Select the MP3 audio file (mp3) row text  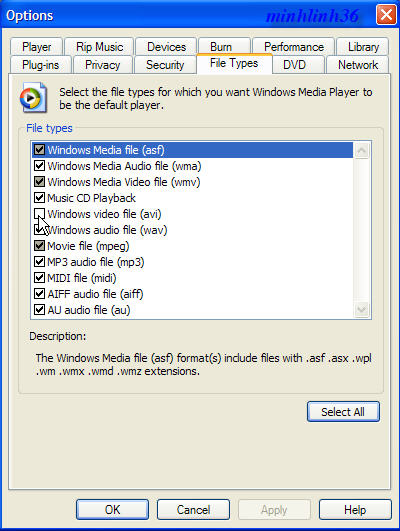coord(96,262)
